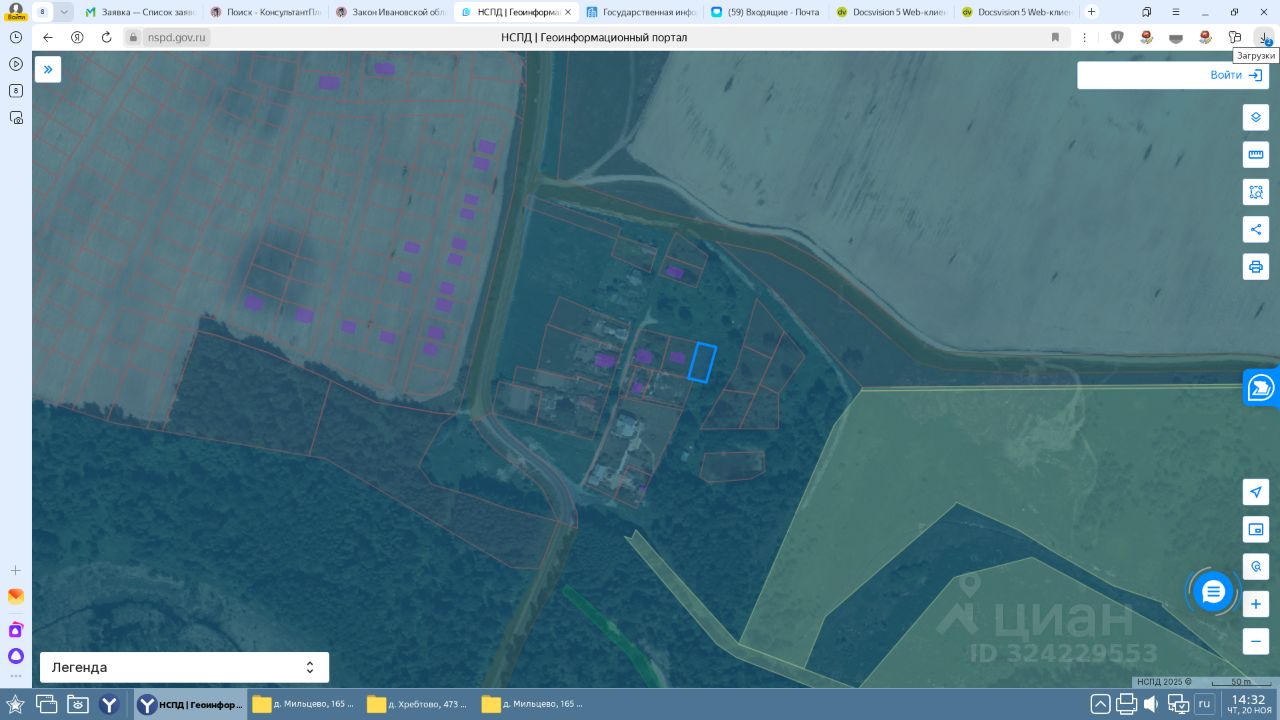The height and width of the screenshot is (720, 1280).
Task: Open the page options three-dot menu
Action: tap(1085, 37)
